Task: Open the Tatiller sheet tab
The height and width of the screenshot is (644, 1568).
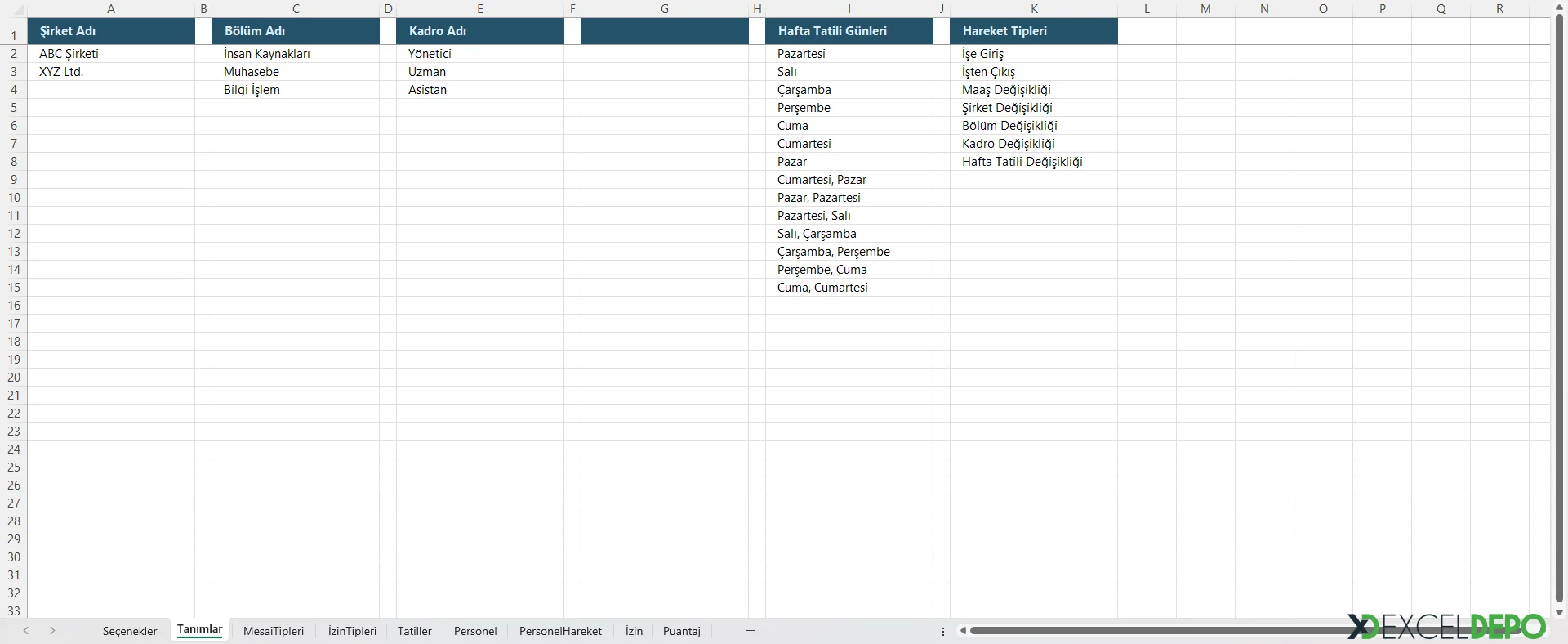Action: 414,631
